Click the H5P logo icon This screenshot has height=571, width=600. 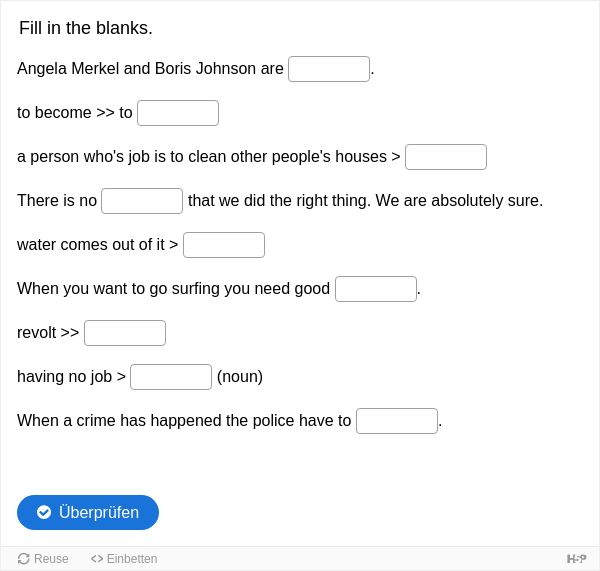coord(576,559)
